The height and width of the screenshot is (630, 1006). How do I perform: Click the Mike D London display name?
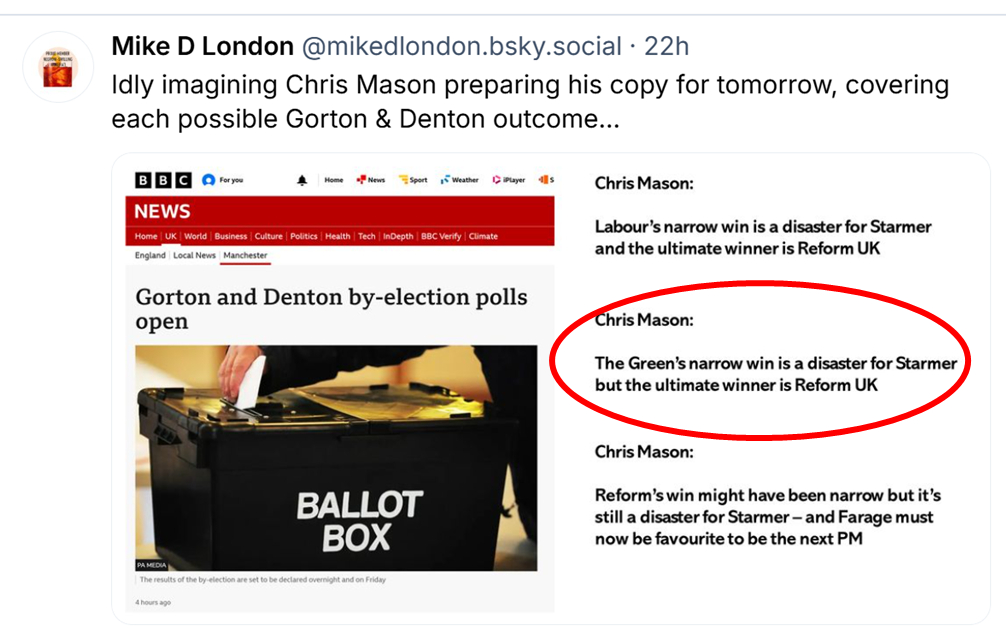point(202,46)
